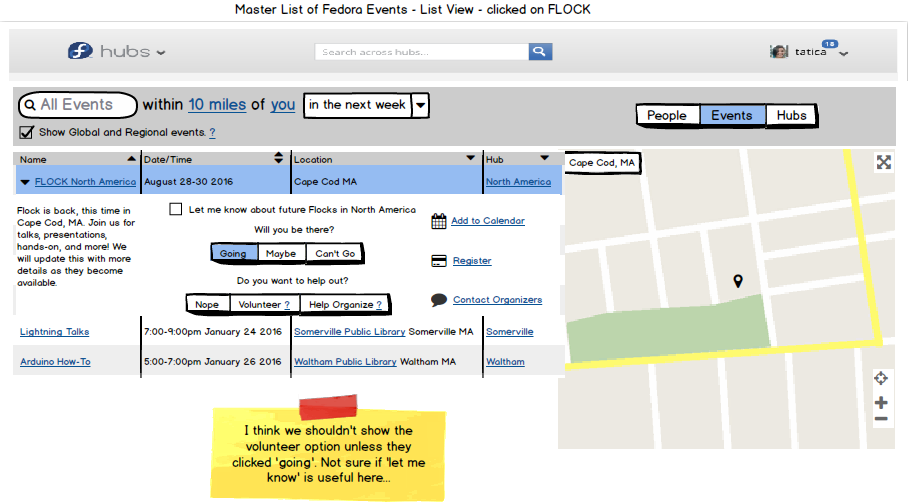Screen dimensions: 908x502
Task: Open the hubs dropdown chevron
Action: coord(161,53)
